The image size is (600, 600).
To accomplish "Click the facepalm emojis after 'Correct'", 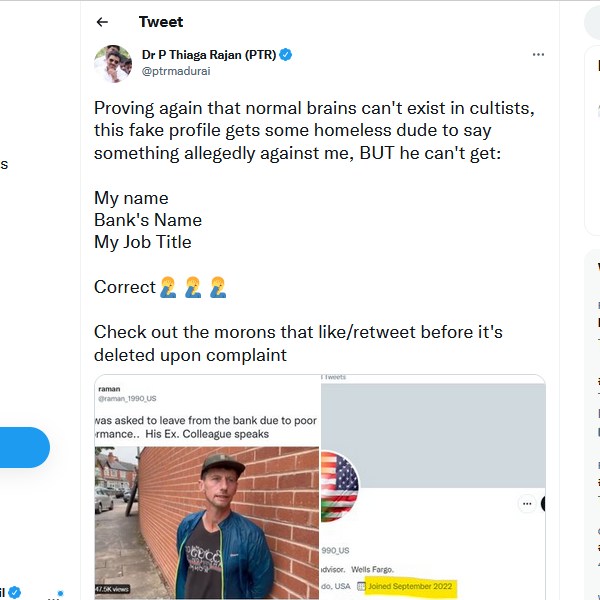I will pyautogui.click(x=193, y=287).
